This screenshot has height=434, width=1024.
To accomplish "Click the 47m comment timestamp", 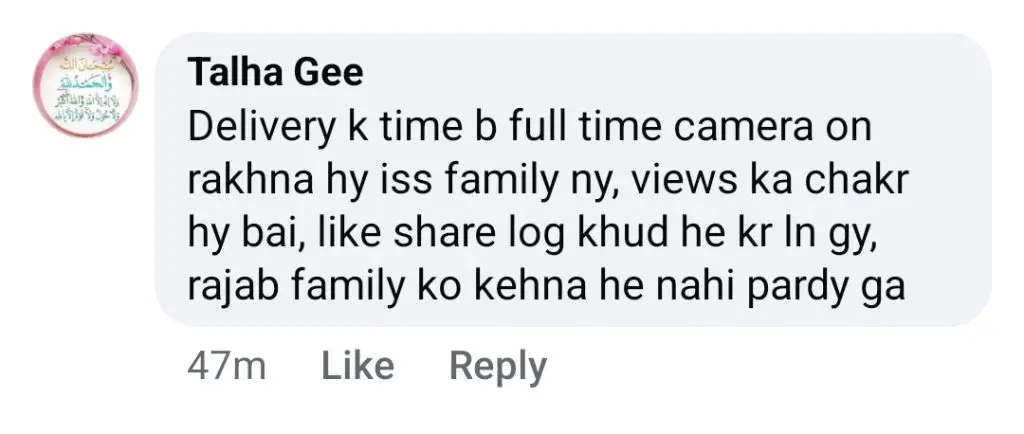I will 226,367.
